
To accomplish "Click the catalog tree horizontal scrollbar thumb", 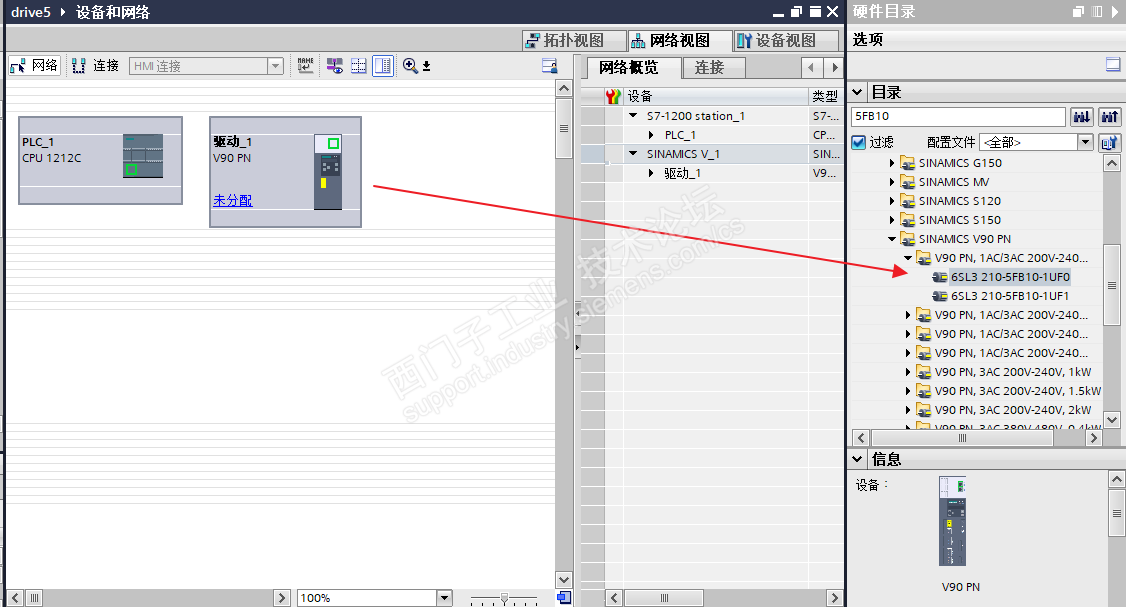I will pos(963,437).
